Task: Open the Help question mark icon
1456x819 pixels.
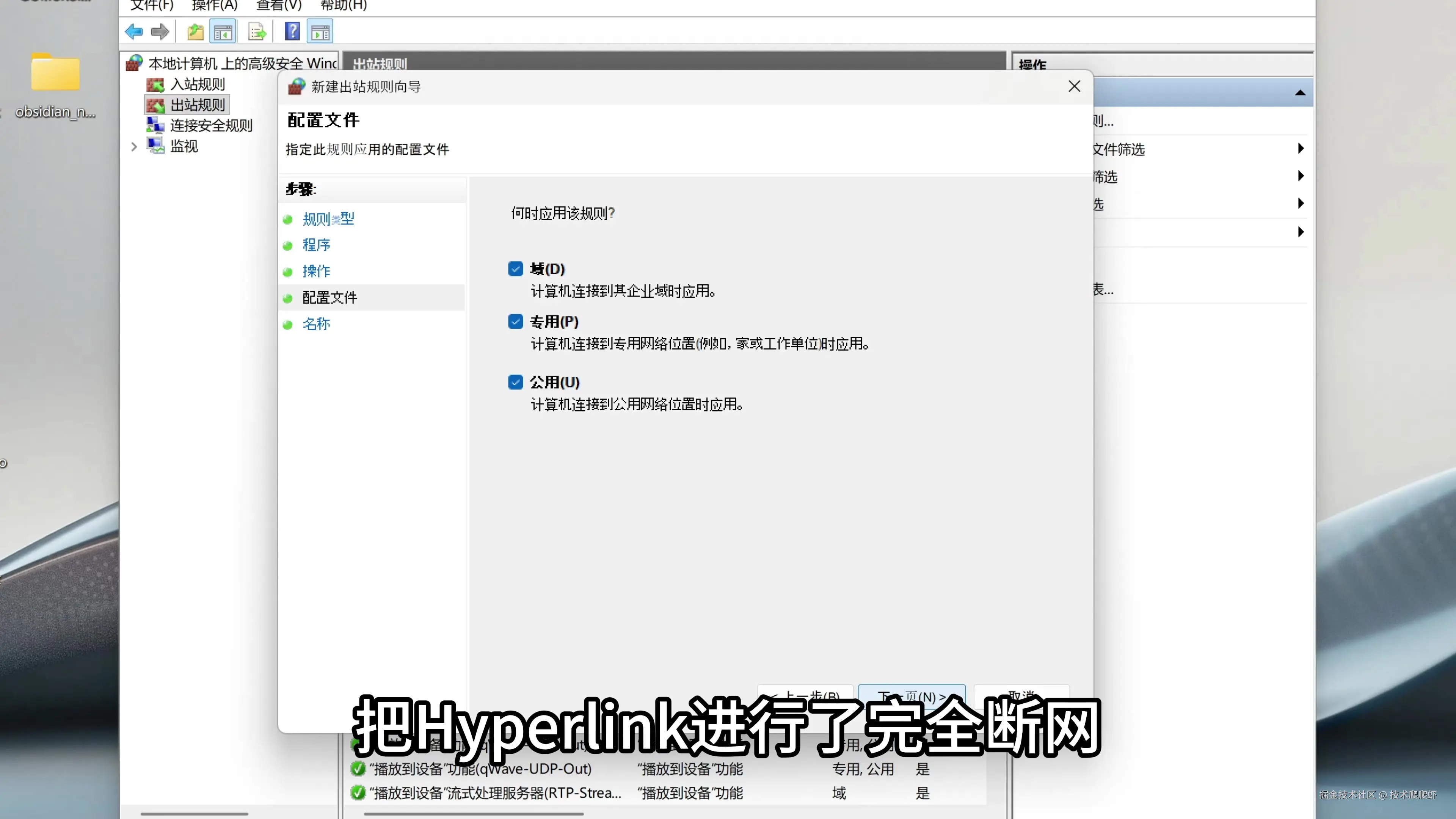Action: click(292, 31)
